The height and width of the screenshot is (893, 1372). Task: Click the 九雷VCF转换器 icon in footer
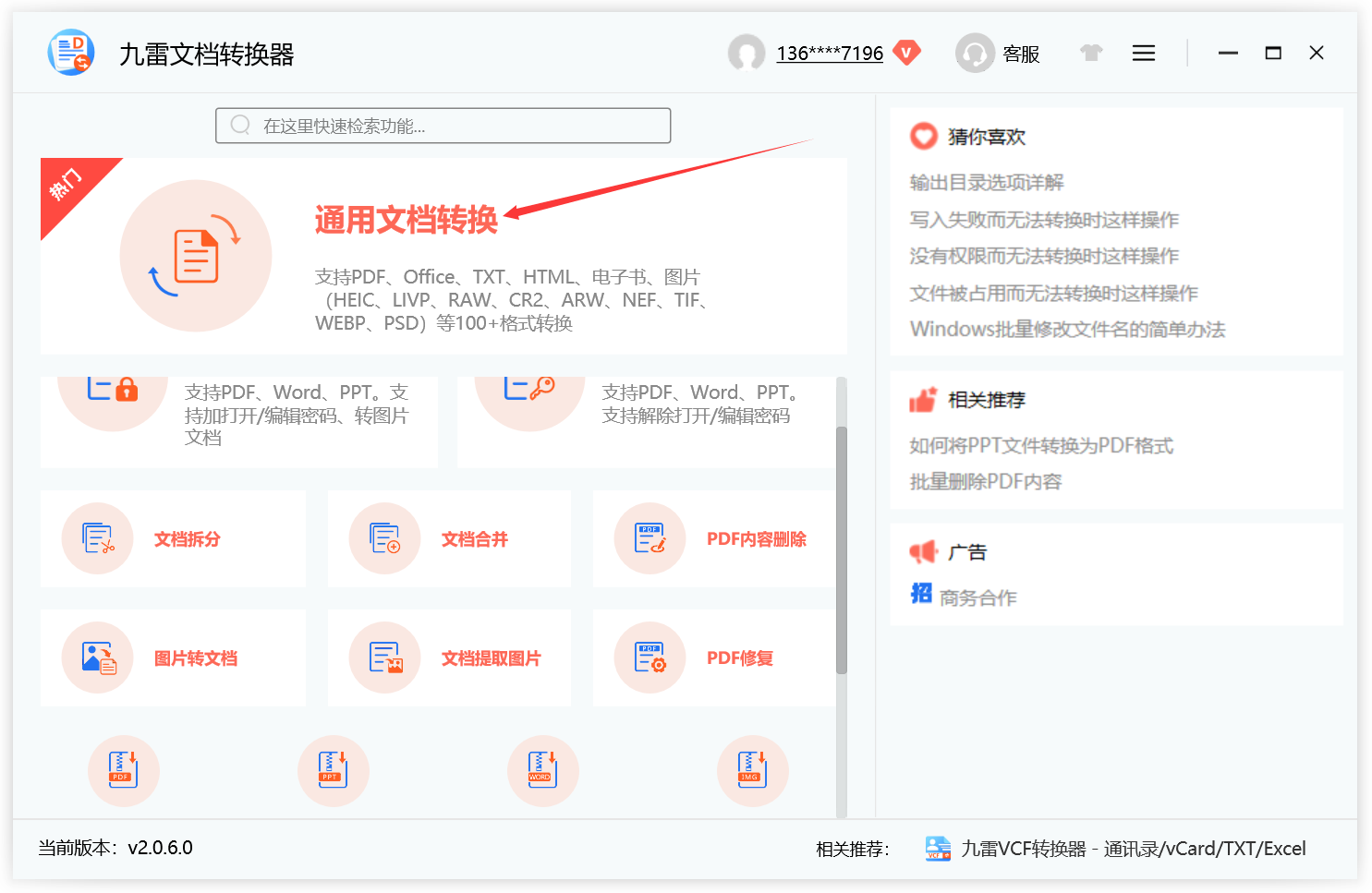pos(938,848)
